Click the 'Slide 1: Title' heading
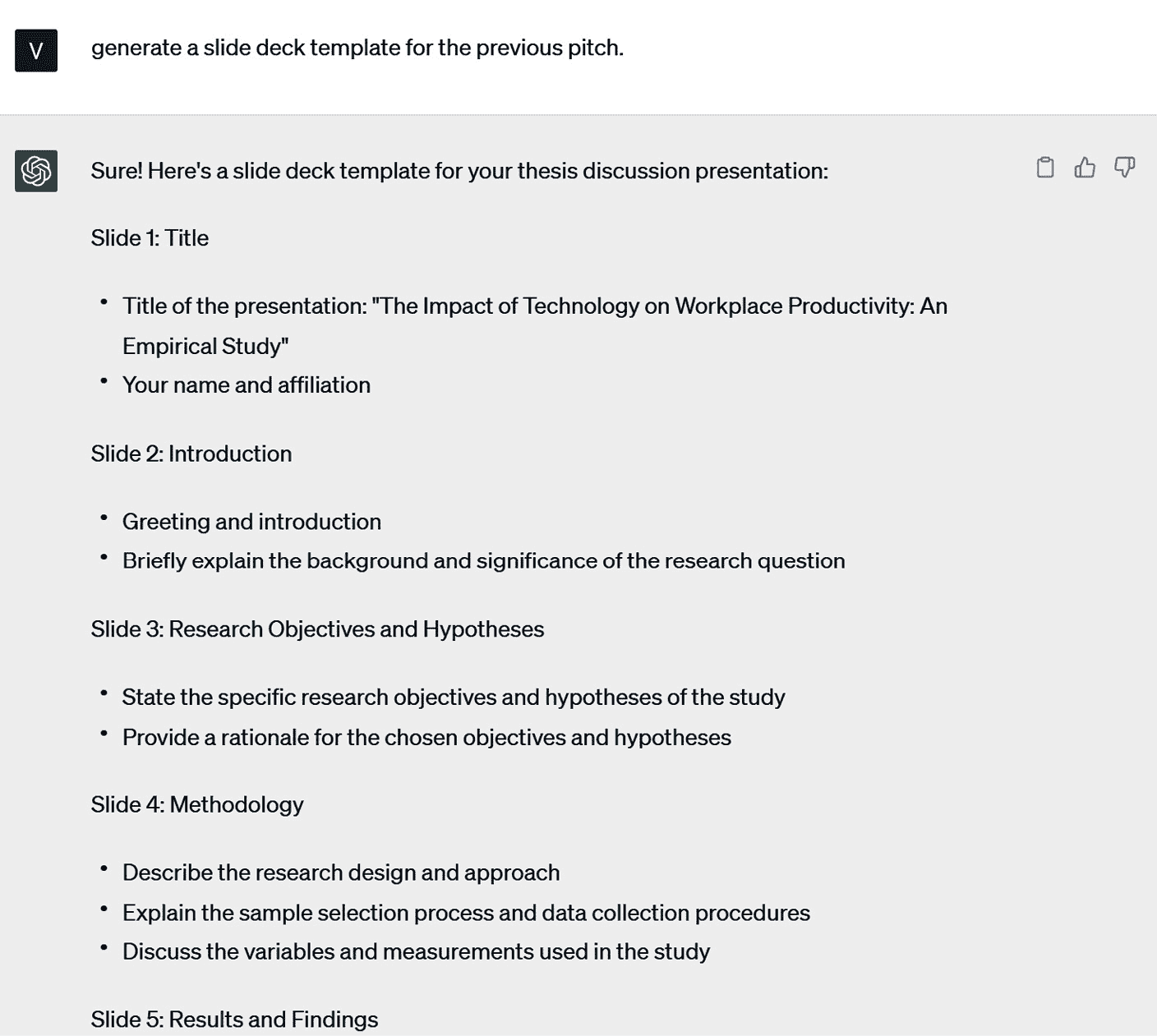The image size is (1157, 1036). 150,238
